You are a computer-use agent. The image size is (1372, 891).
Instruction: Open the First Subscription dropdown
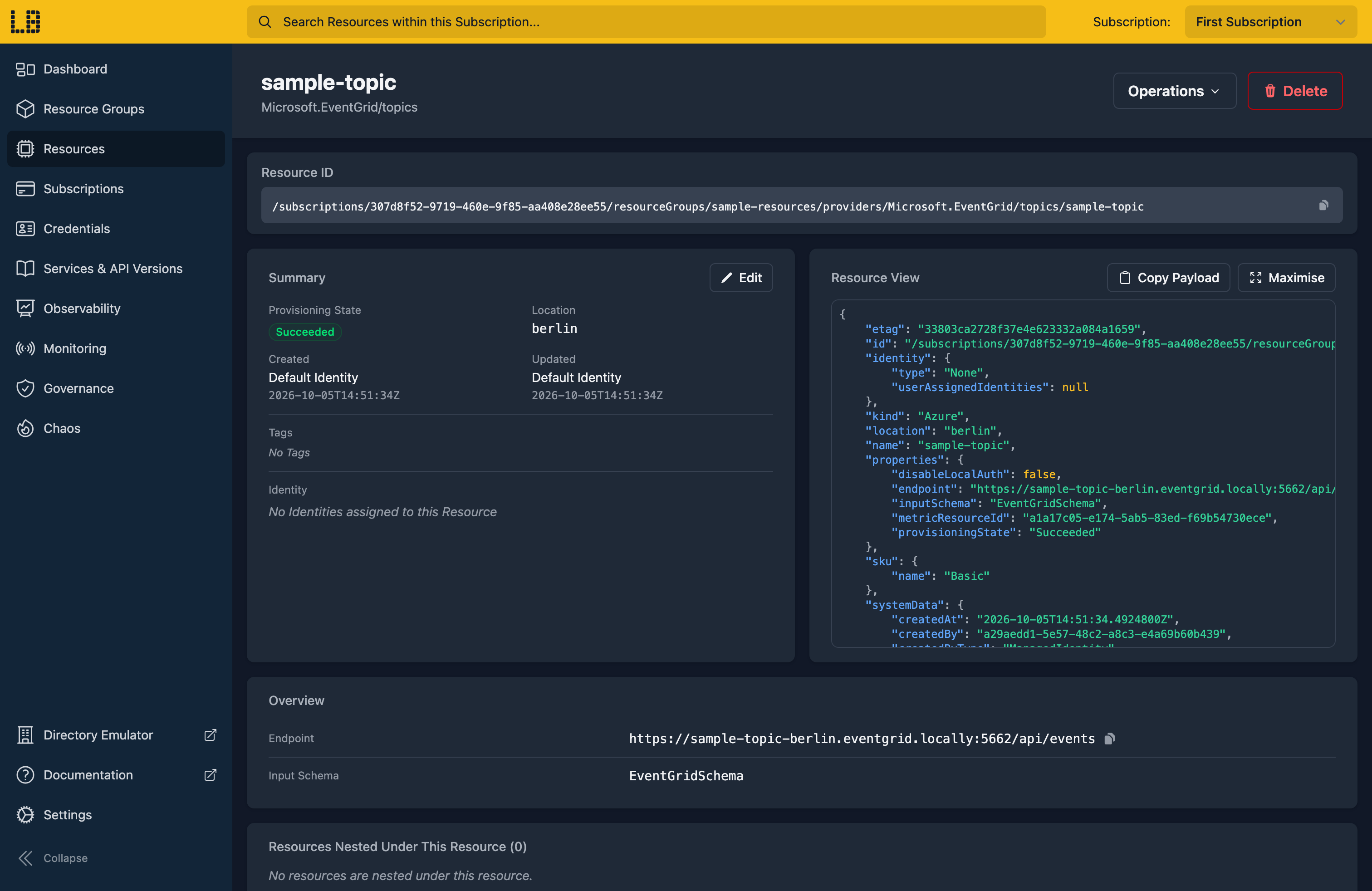[1270, 22]
